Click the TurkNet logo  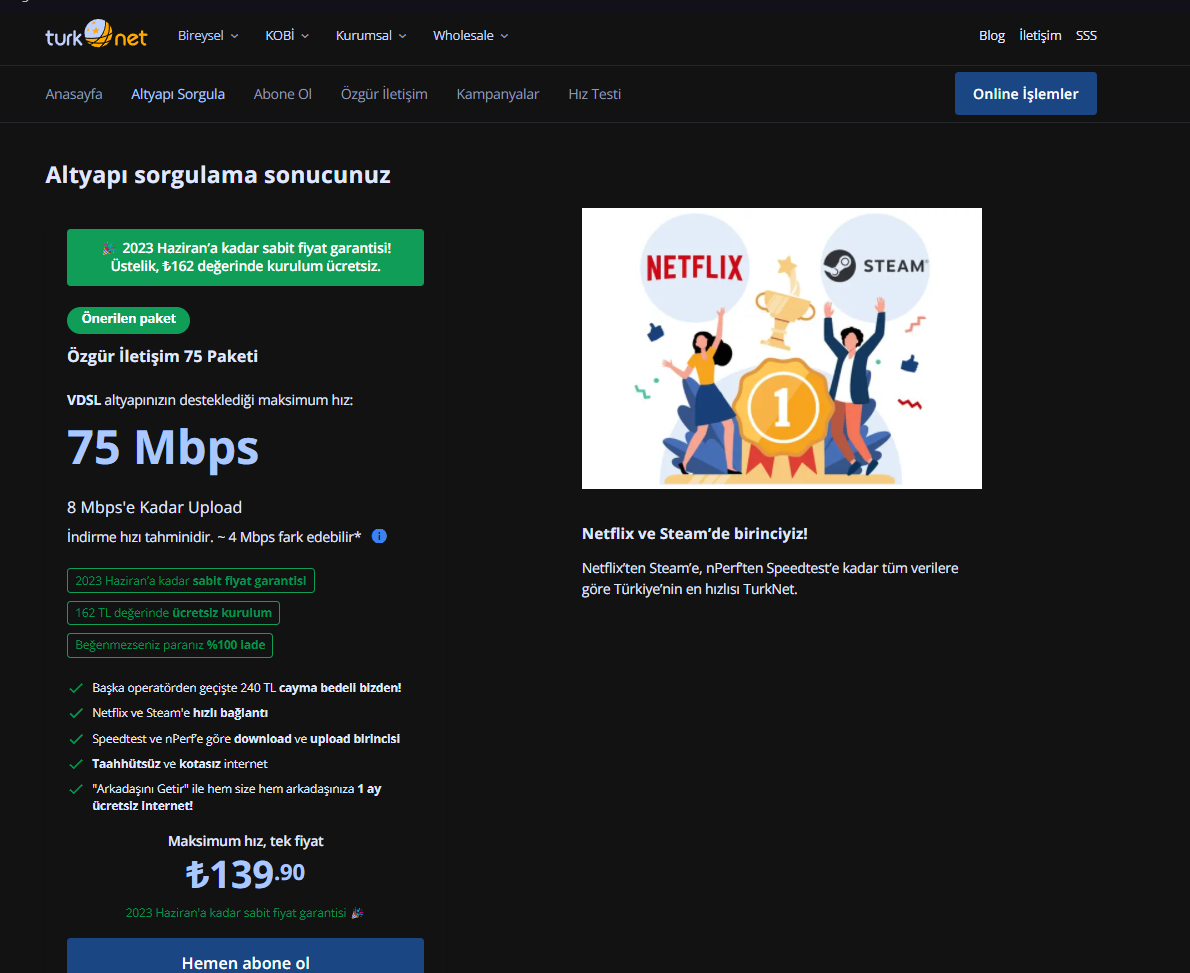click(x=96, y=35)
